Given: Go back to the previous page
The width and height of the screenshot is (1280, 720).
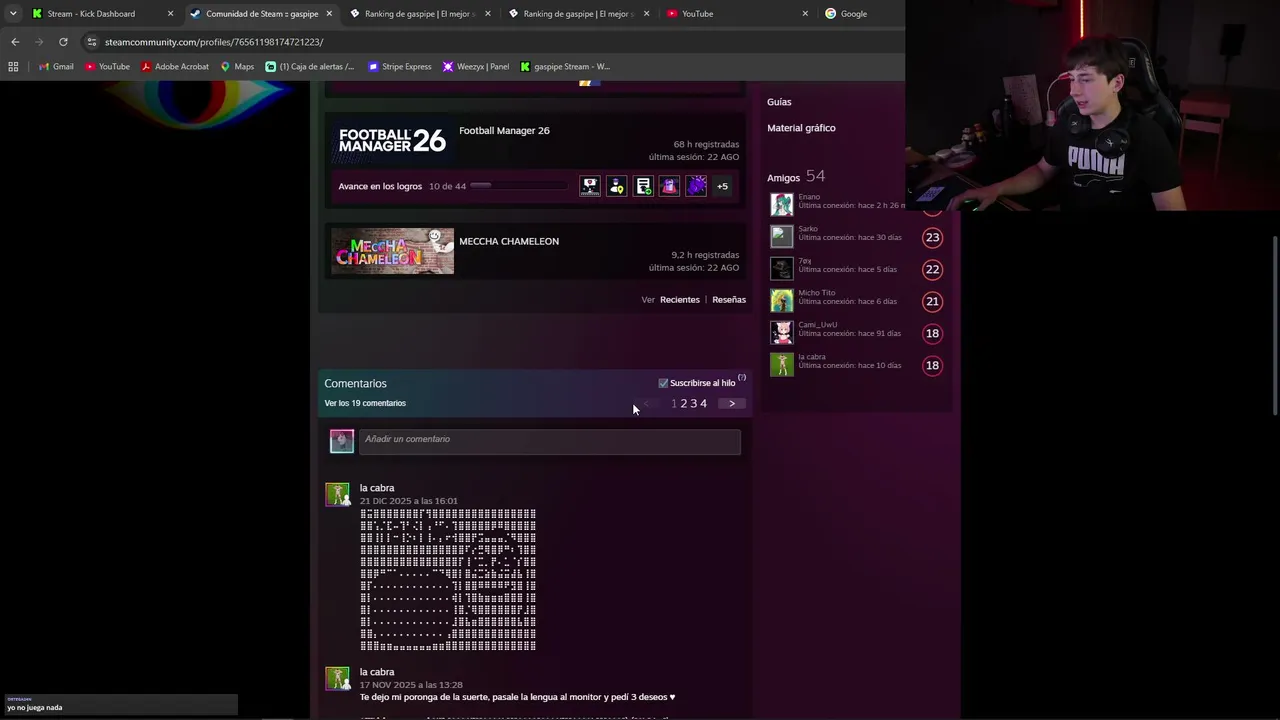Looking at the screenshot, I should 15,42.
